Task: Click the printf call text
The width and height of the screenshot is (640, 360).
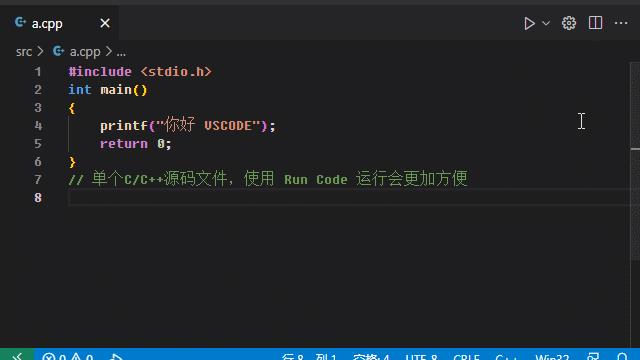Action: pos(124,126)
